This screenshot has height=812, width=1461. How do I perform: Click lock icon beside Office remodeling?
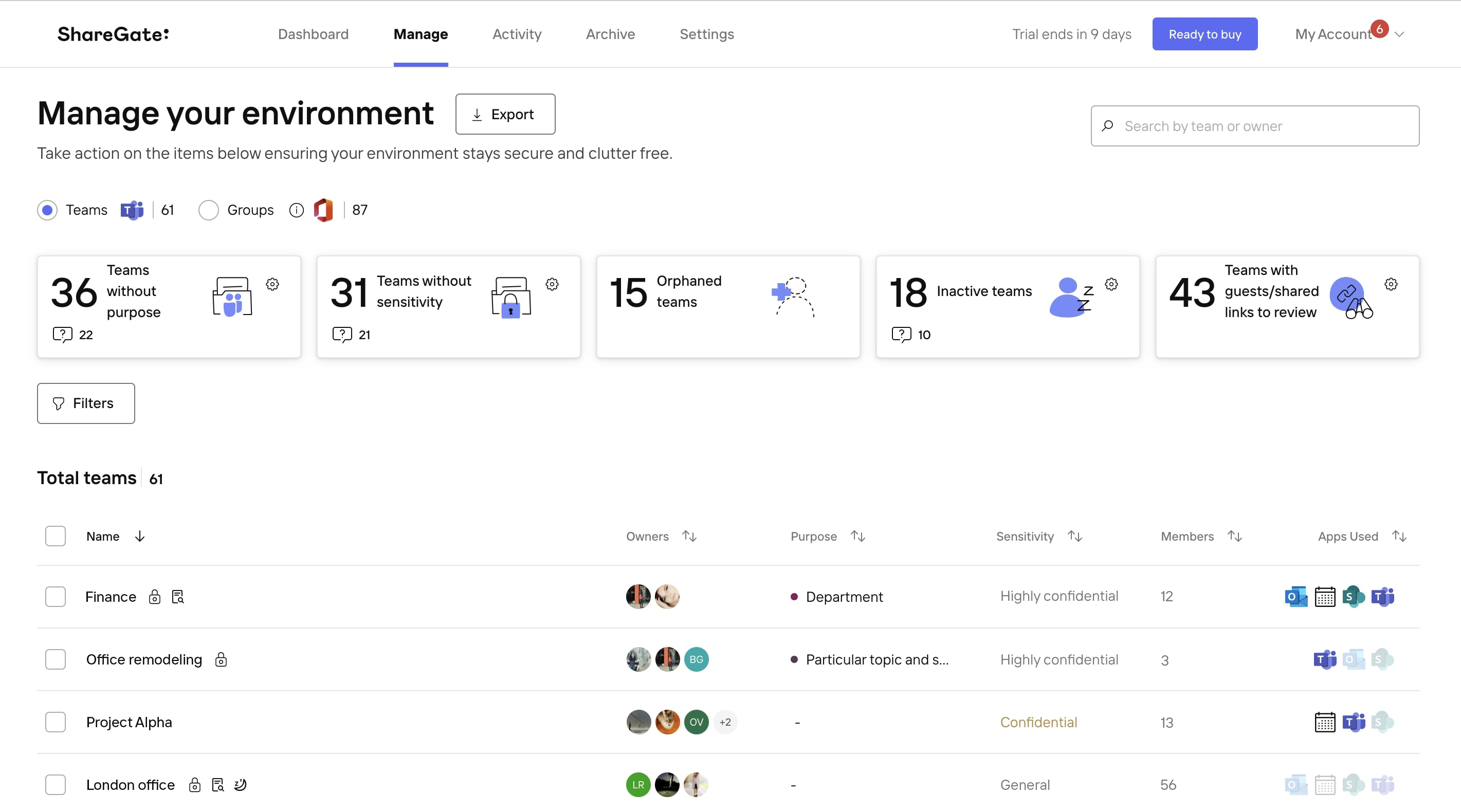pos(221,659)
